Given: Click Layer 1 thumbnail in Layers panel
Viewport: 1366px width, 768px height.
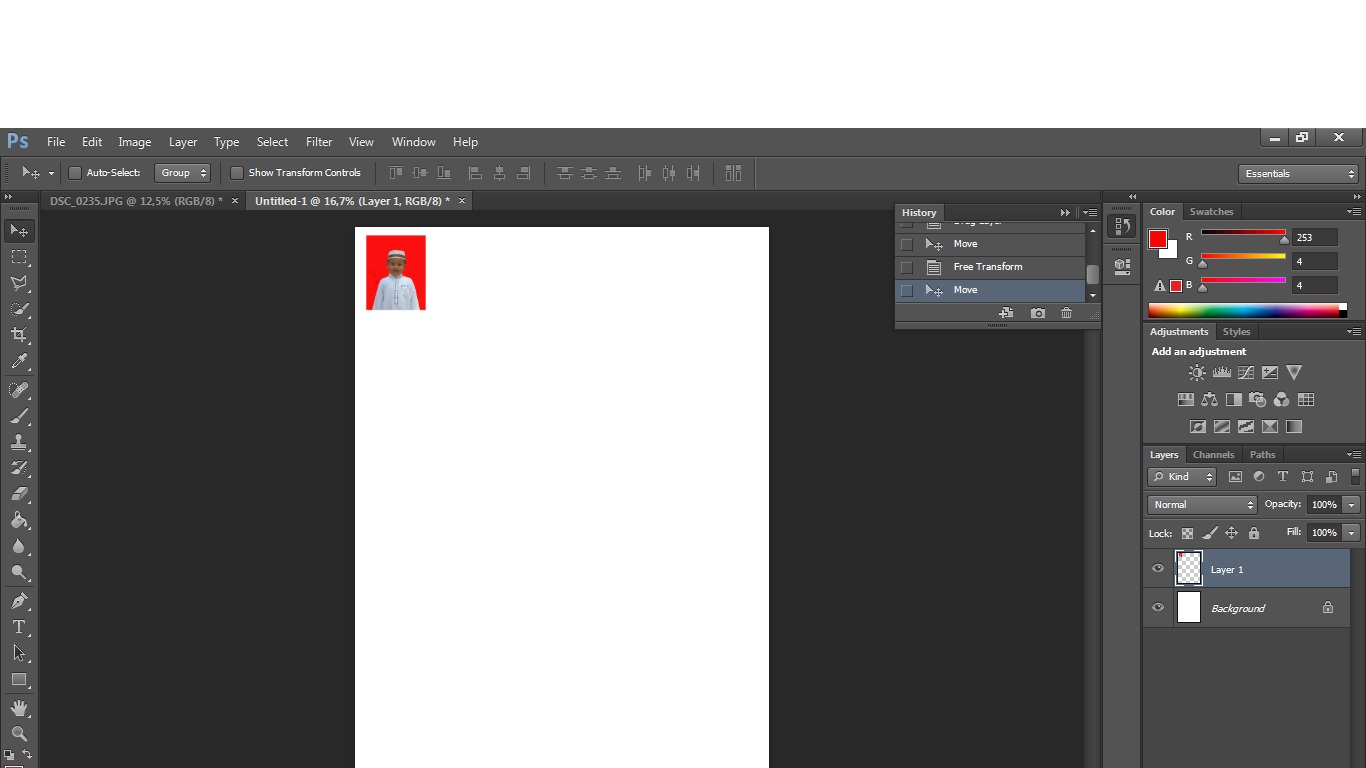Looking at the screenshot, I should click(1188, 568).
